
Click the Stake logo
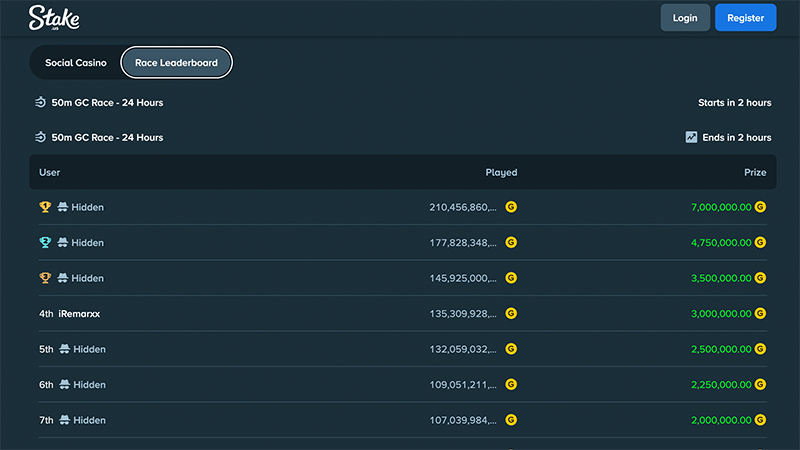click(54, 18)
